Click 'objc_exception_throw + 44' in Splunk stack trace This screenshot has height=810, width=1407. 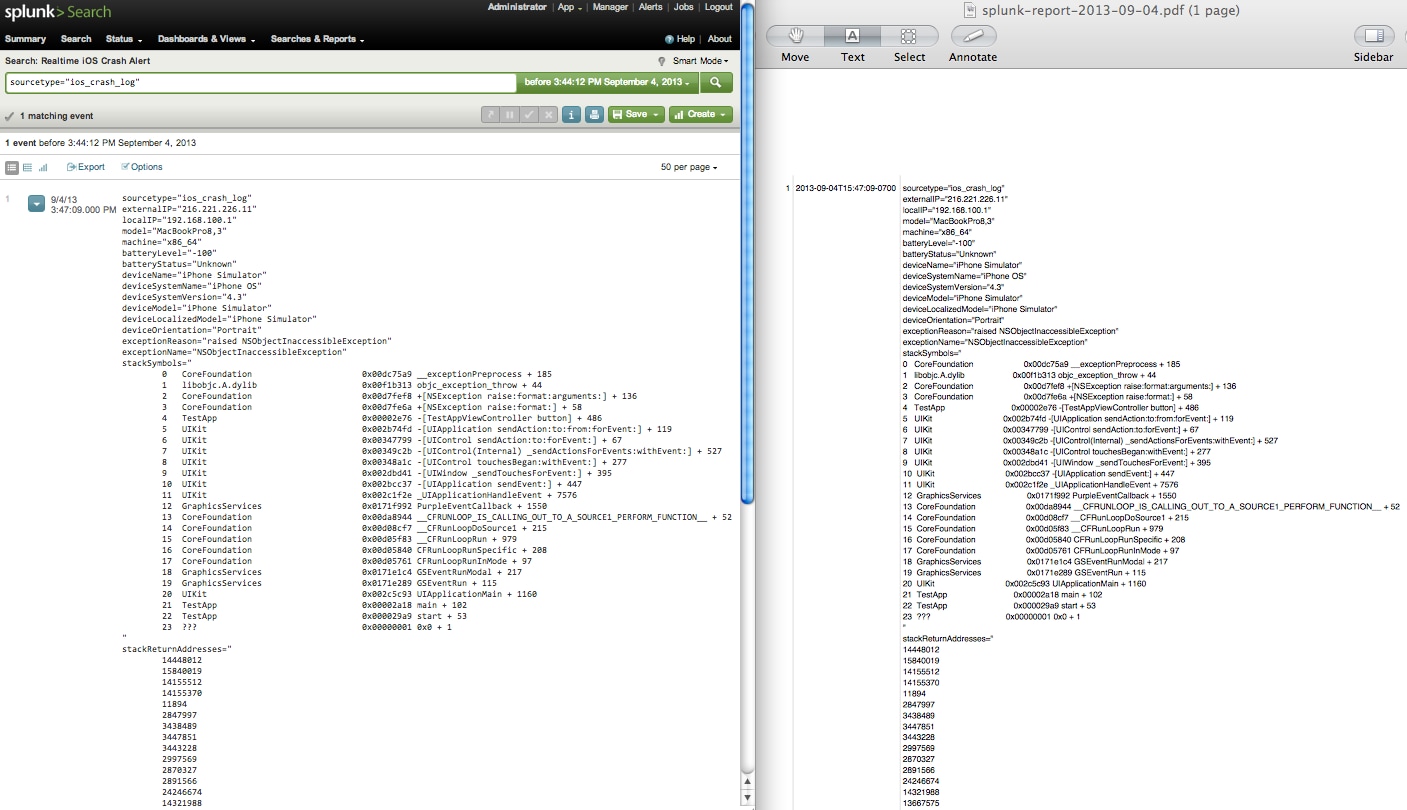coord(479,385)
